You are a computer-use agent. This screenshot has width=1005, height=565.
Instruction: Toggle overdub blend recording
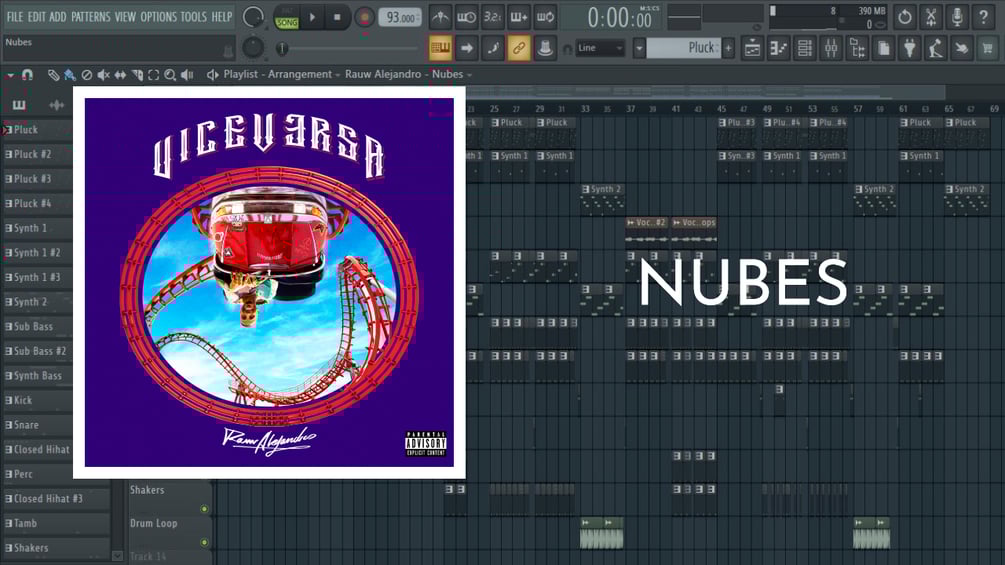(519, 17)
